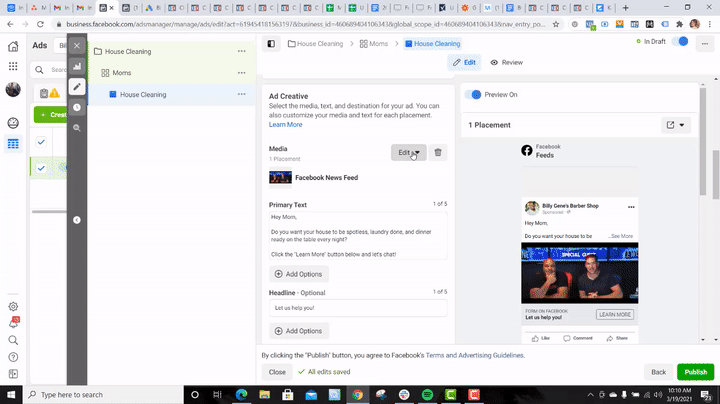Turn off the Preview On toggle
The height and width of the screenshot is (404, 720).
pyautogui.click(x=473, y=95)
